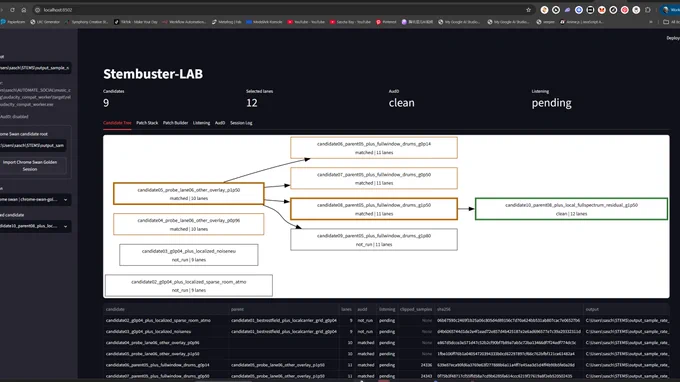Viewport: 680px width, 382px height.
Task: Click the root path input field
Action: pos(35,68)
